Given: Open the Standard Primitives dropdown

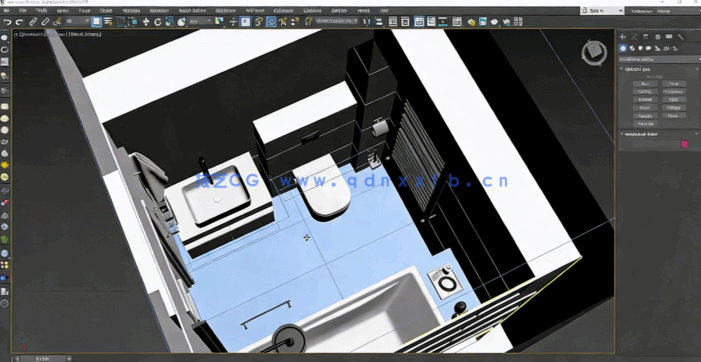Looking at the screenshot, I should click(x=660, y=59).
